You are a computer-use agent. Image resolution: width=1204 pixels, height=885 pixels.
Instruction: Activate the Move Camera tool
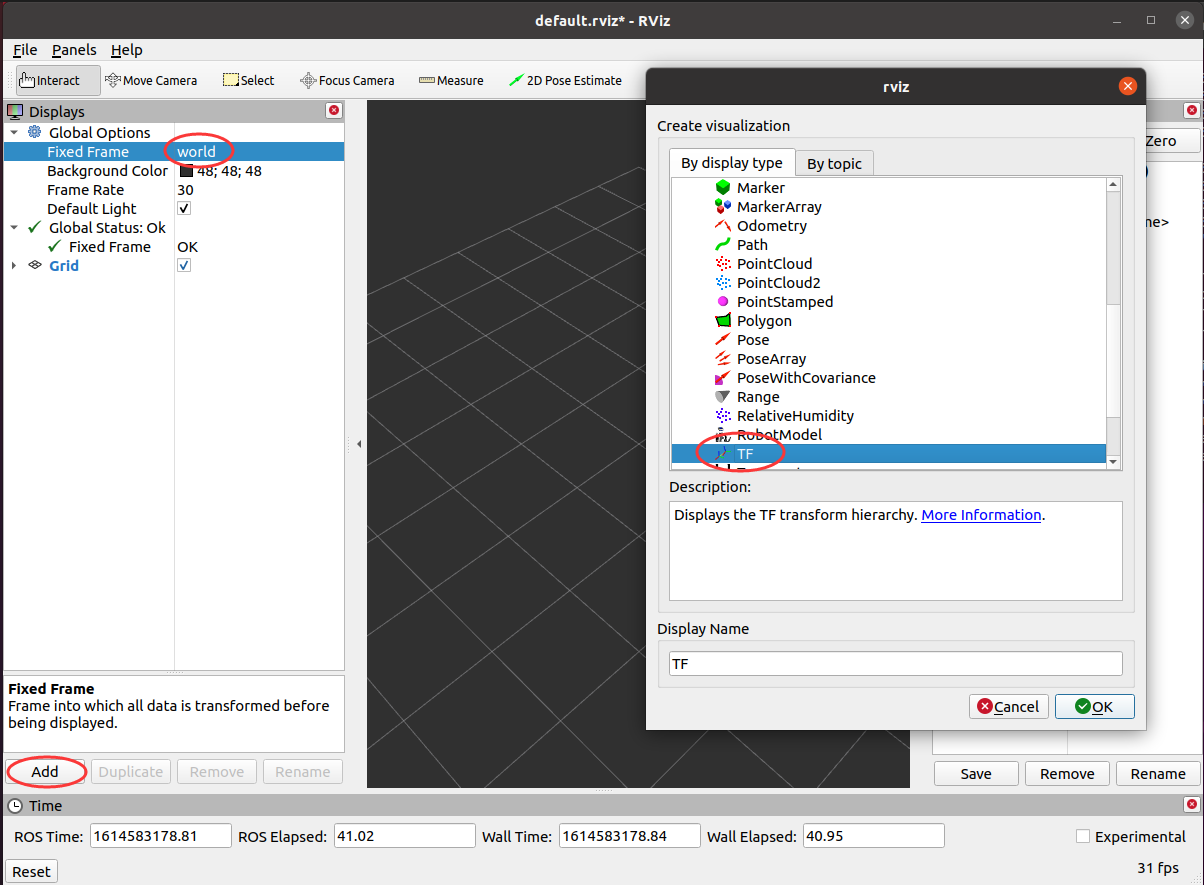pos(151,80)
